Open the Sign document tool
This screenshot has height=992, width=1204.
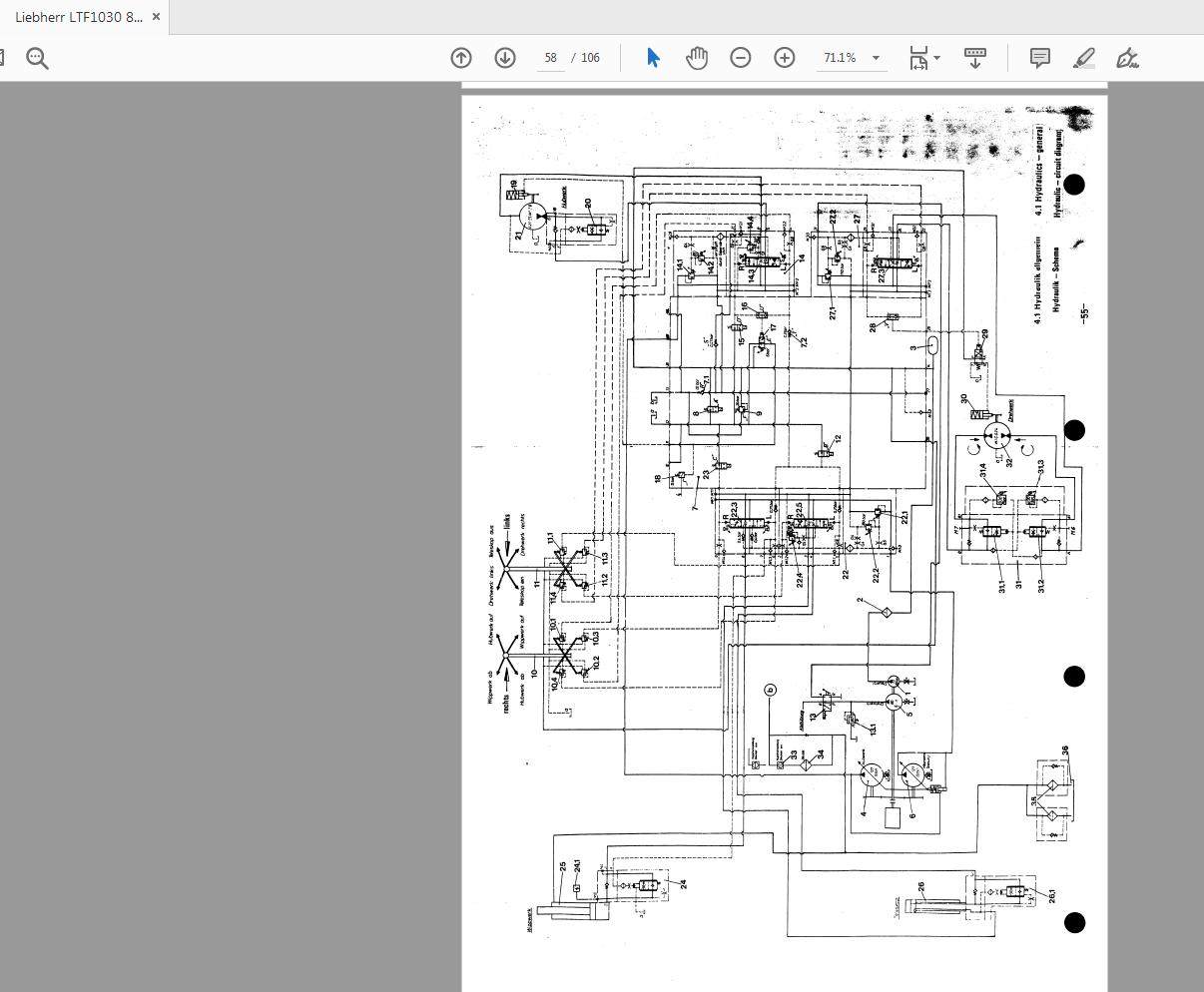(x=1128, y=58)
